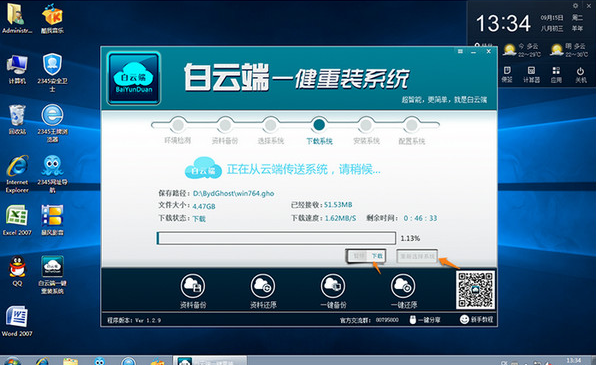Open the 资料还原 data restore tool

(263, 291)
